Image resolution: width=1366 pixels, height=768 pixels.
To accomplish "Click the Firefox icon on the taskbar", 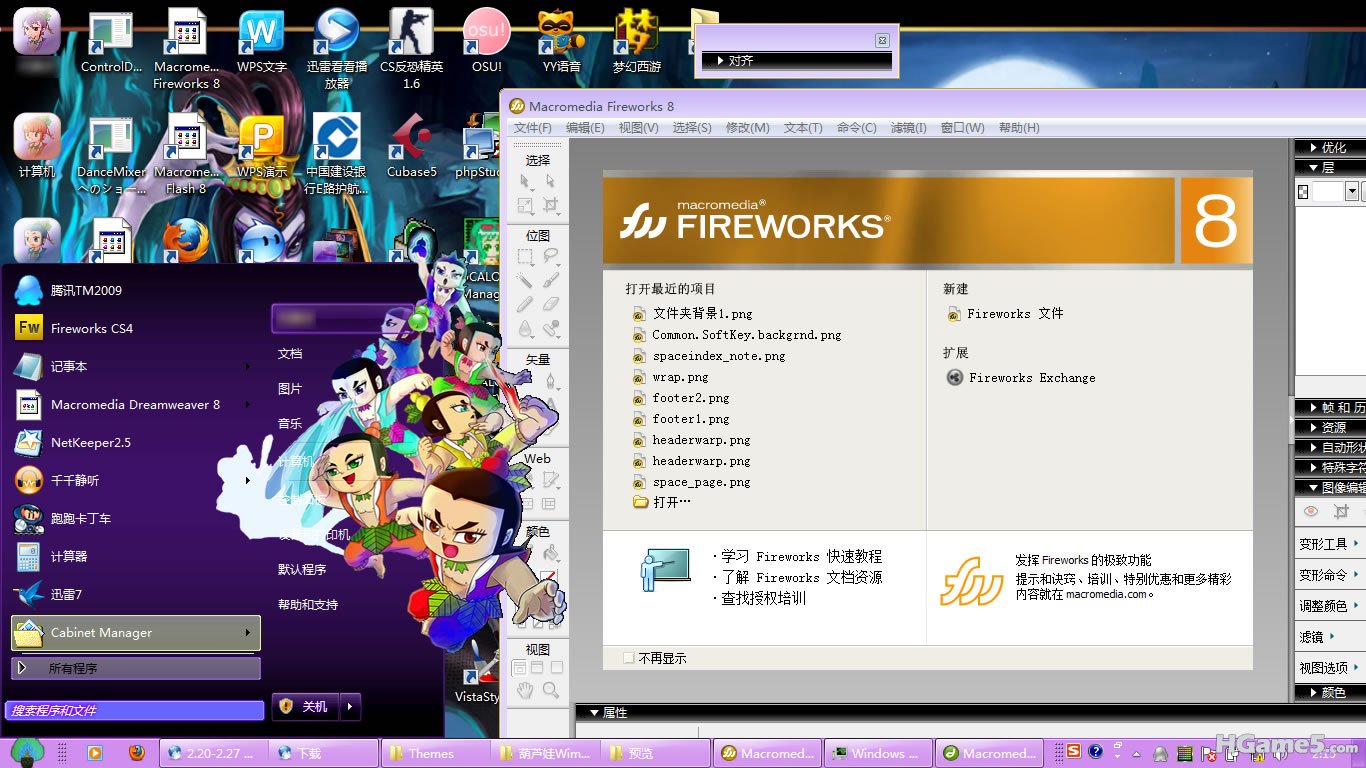I will coord(137,753).
